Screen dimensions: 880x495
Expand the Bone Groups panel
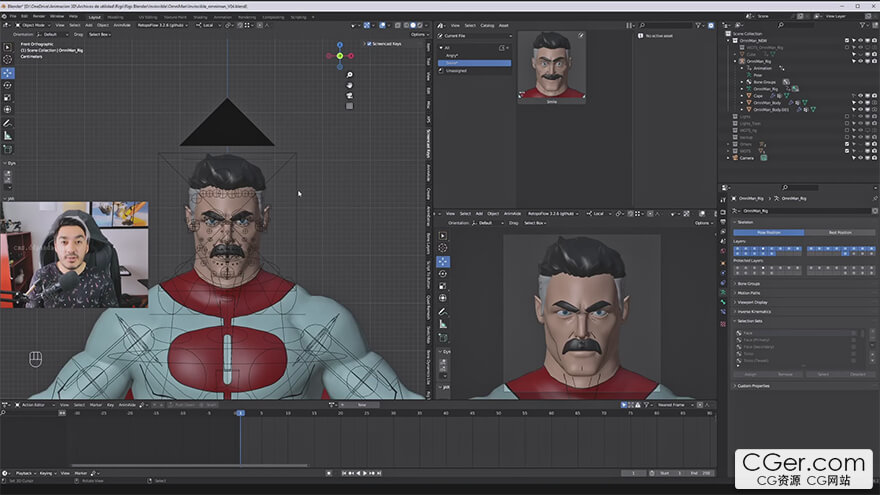pyautogui.click(x=749, y=284)
